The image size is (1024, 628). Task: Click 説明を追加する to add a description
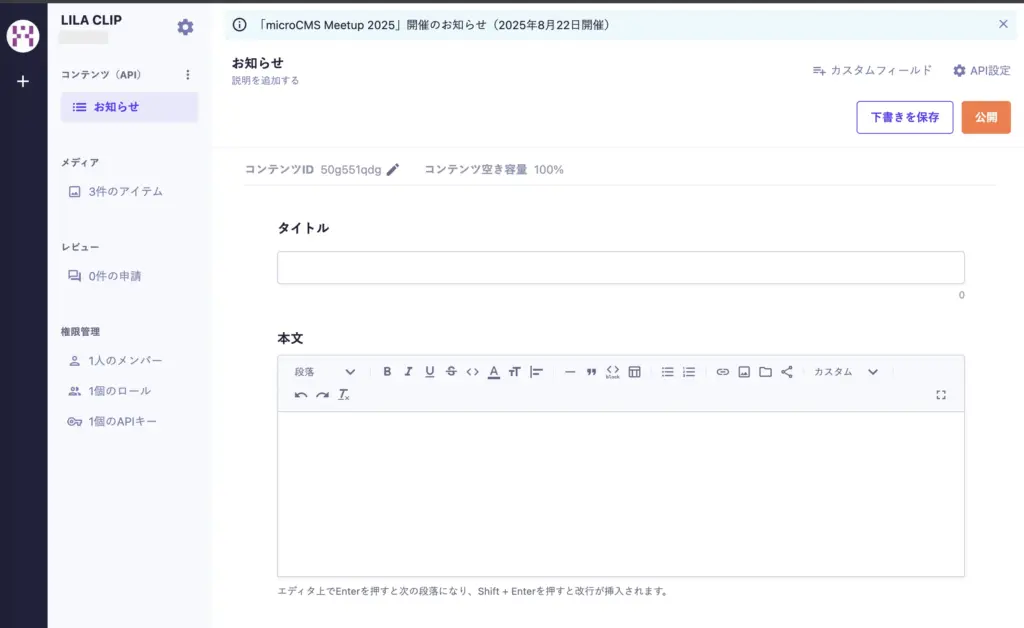[265, 80]
